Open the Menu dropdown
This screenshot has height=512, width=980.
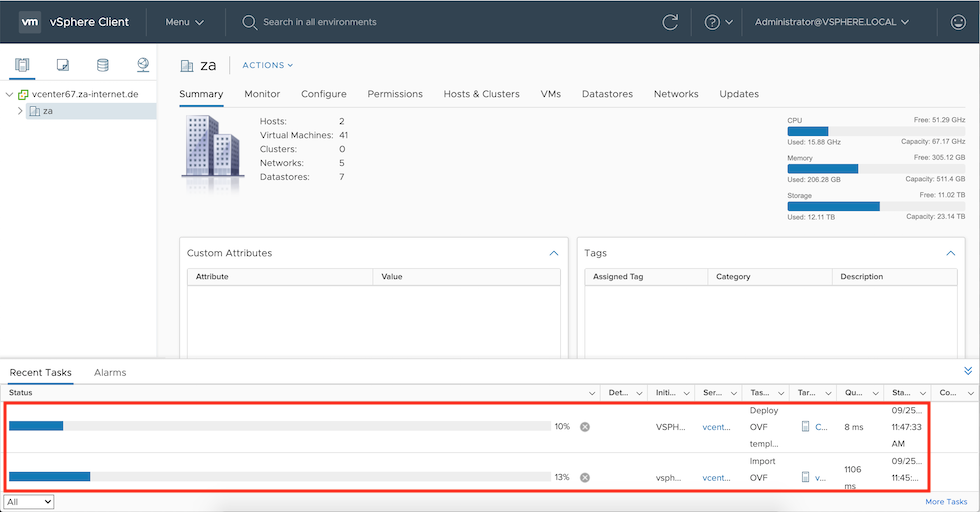tap(184, 22)
